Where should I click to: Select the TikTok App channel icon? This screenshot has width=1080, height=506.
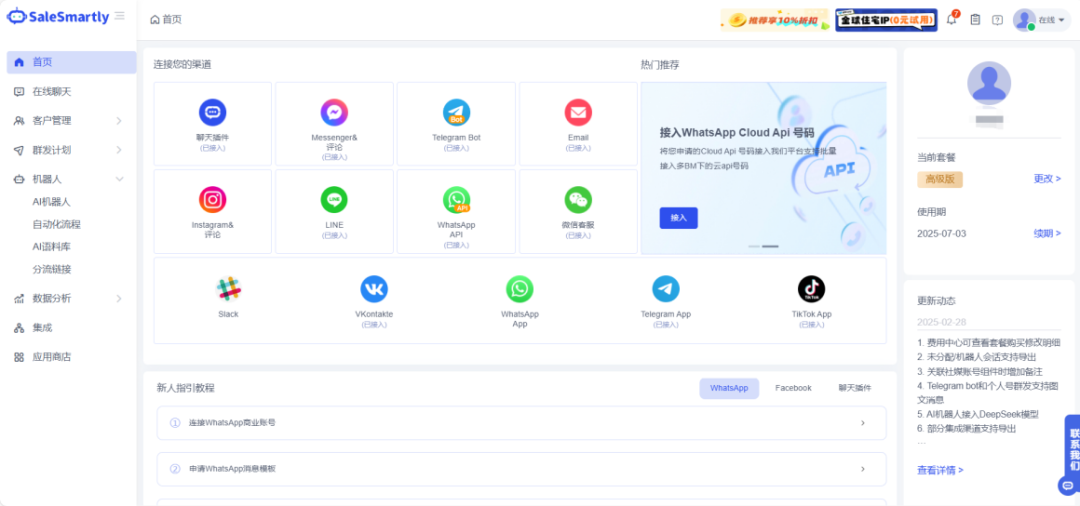tap(811, 289)
